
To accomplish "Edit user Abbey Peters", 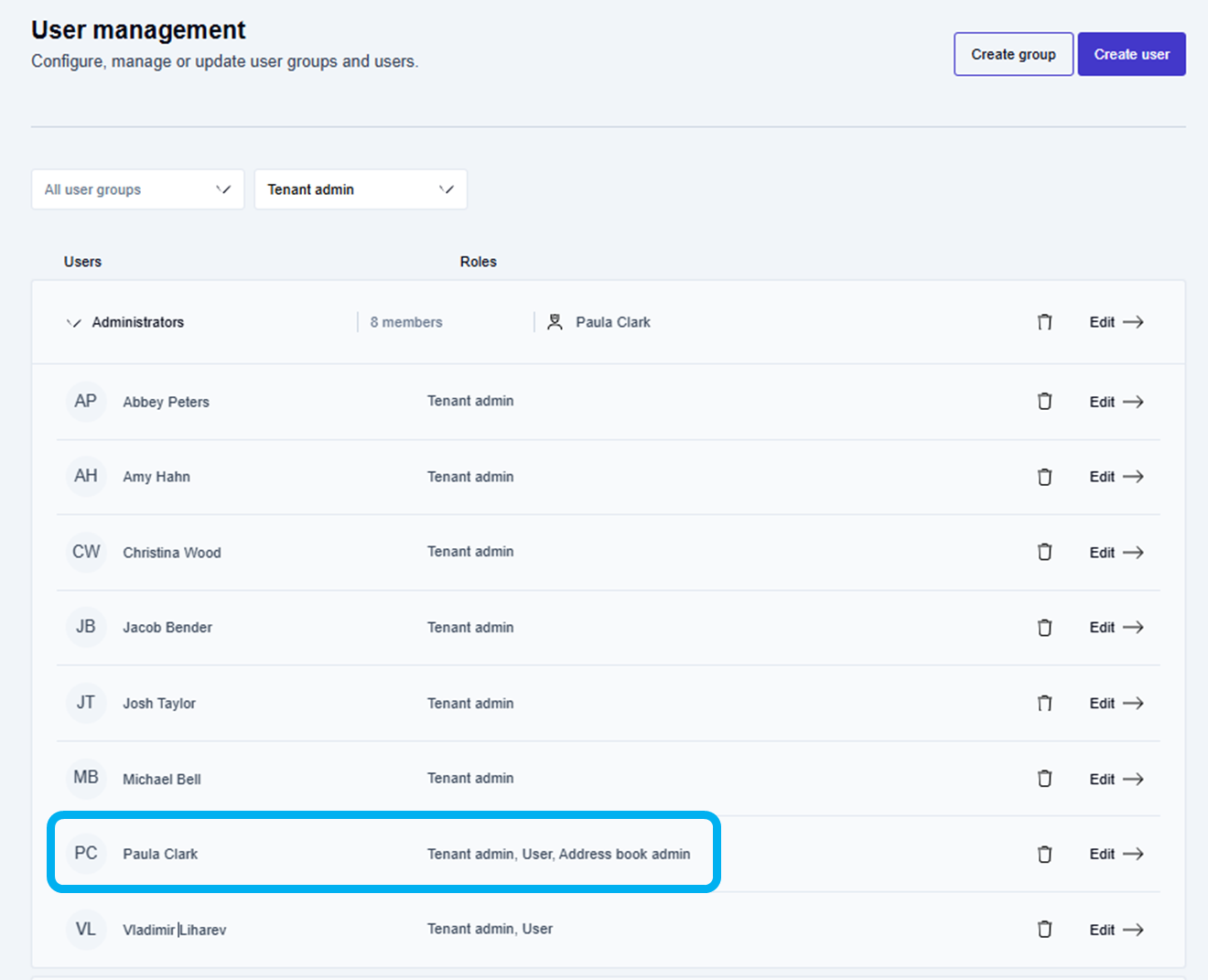I will coord(1116,402).
